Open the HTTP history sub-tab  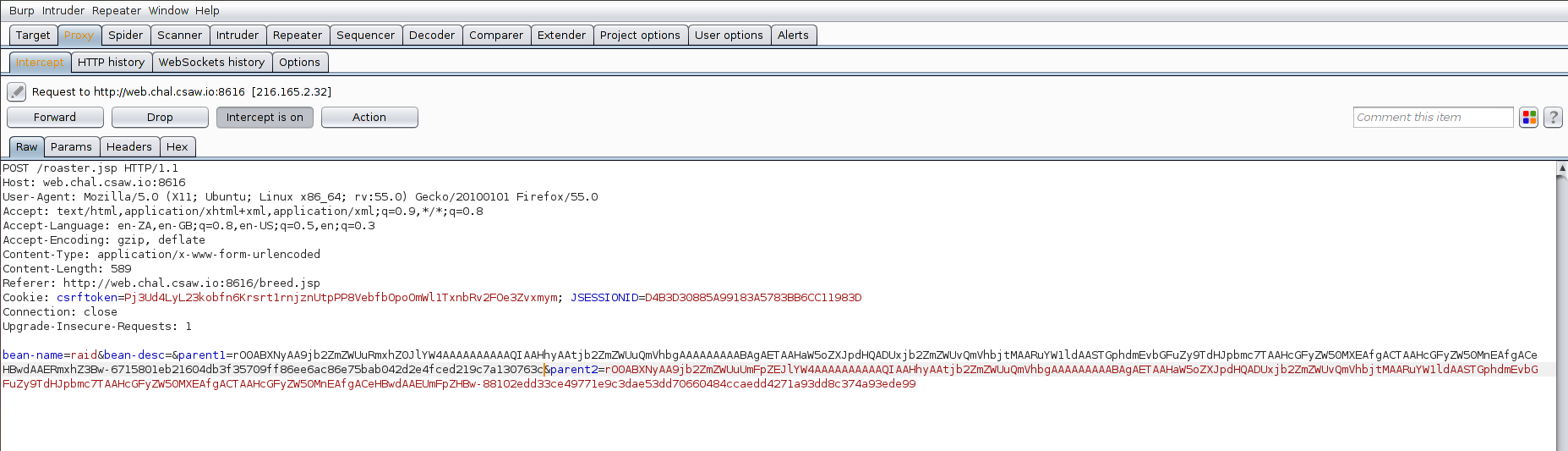112,62
